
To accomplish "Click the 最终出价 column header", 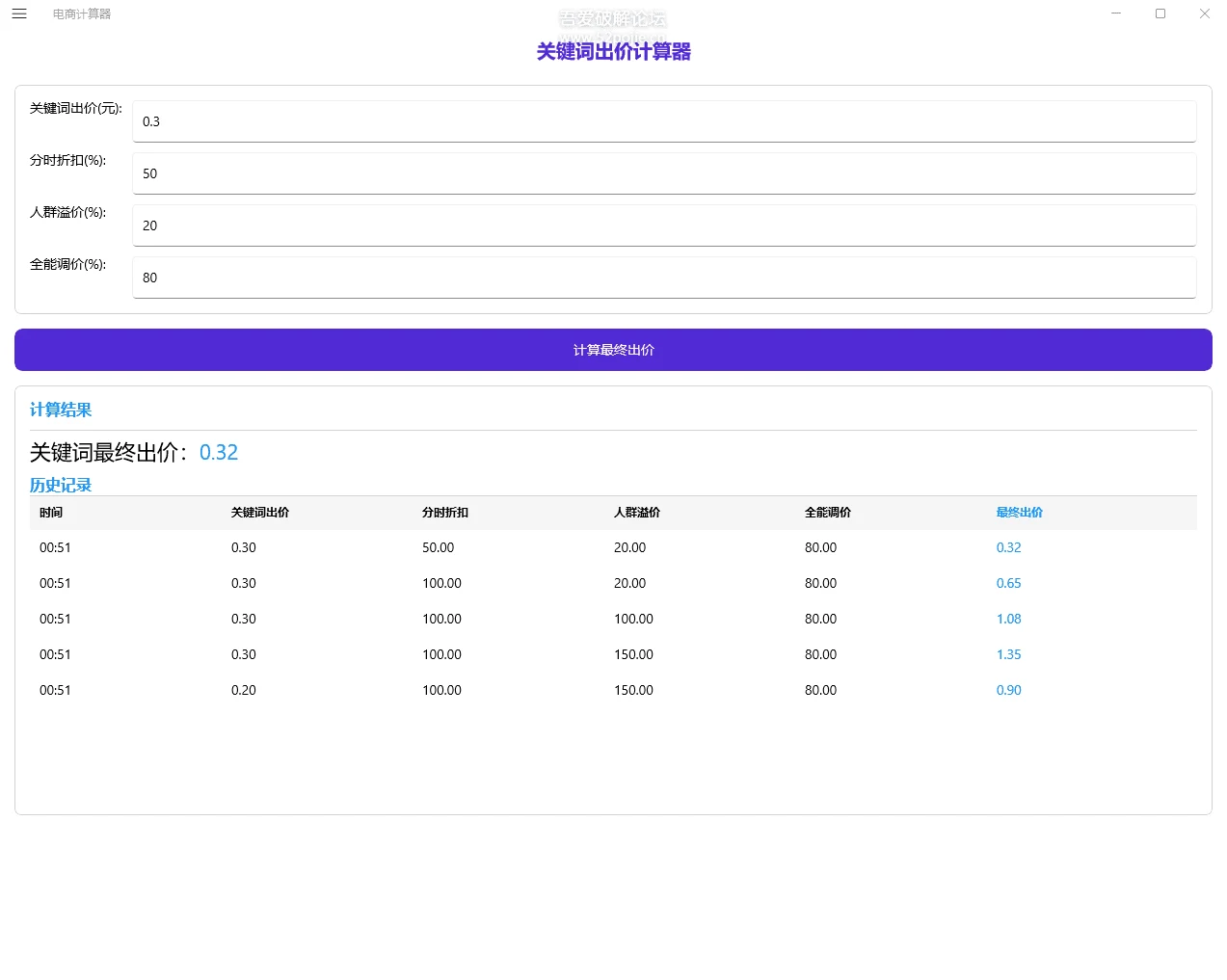I will pyautogui.click(x=1019, y=512).
